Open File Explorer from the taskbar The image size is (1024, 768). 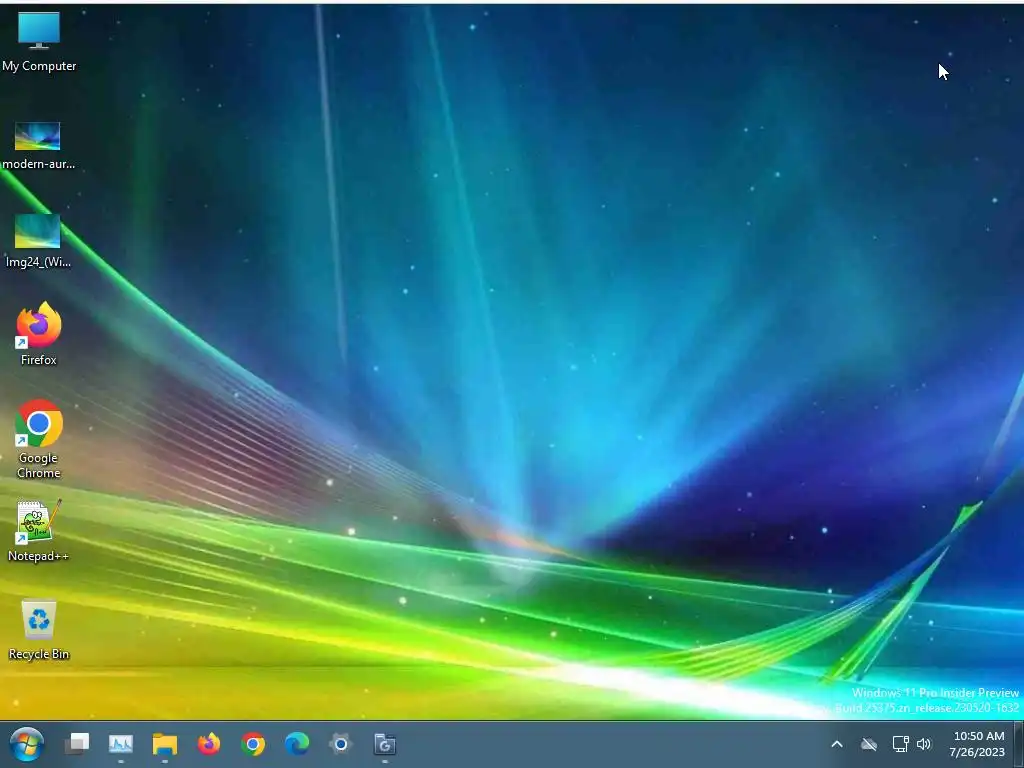click(165, 744)
